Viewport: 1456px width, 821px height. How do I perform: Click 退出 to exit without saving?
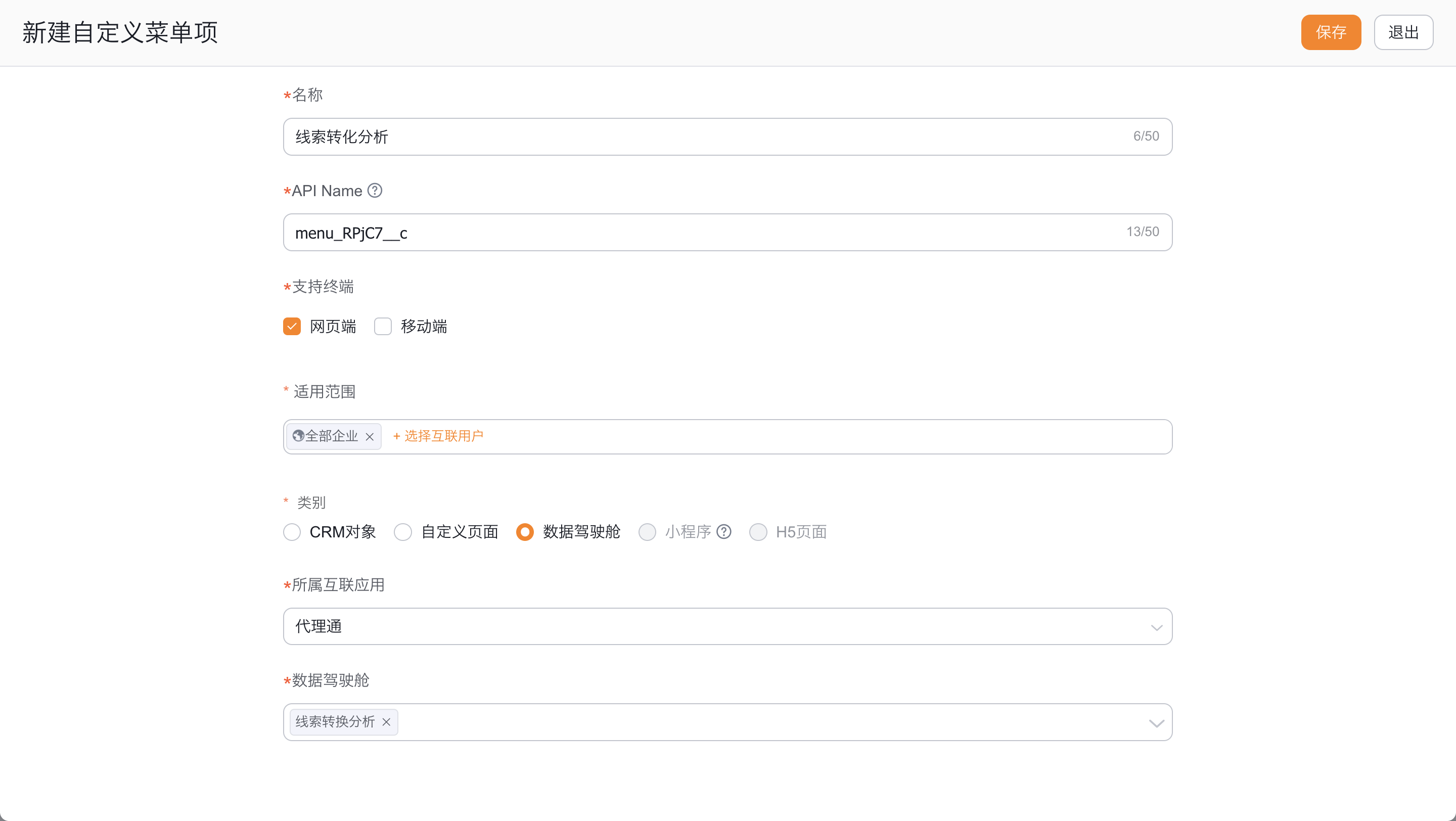pos(1403,32)
